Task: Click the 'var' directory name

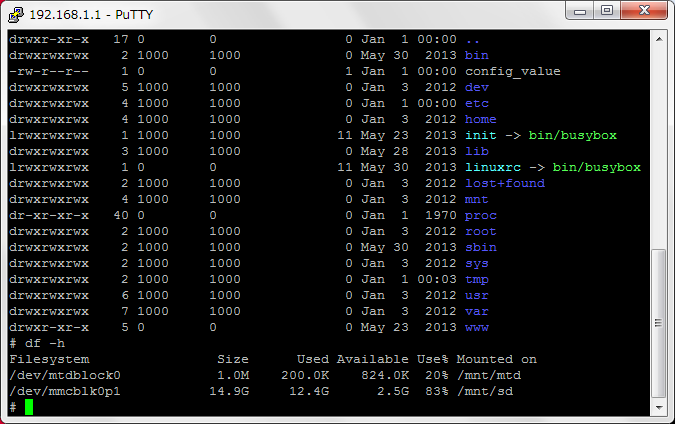Action: (477, 312)
